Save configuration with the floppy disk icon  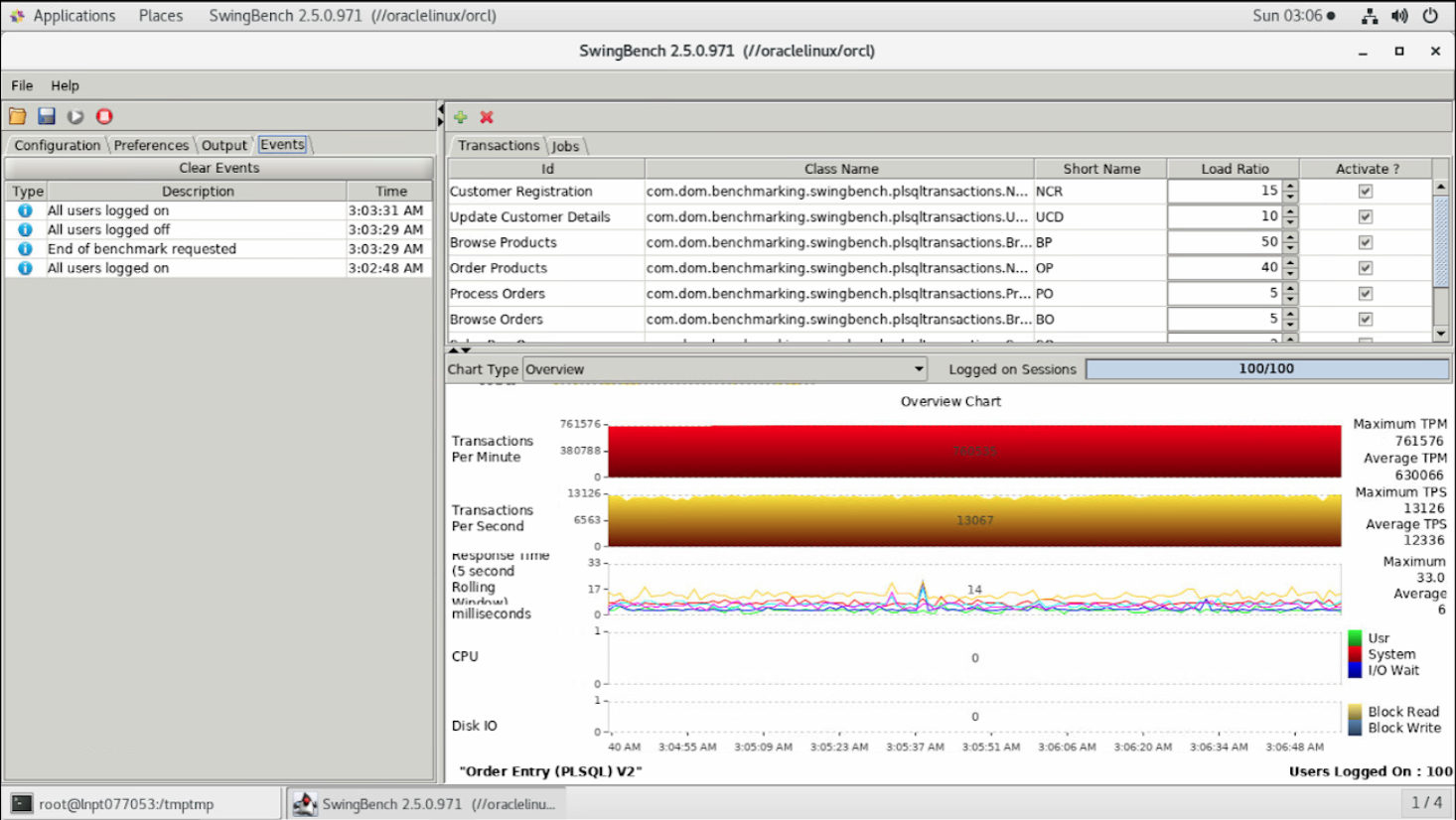pyautogui.click(x=47, y=116)
